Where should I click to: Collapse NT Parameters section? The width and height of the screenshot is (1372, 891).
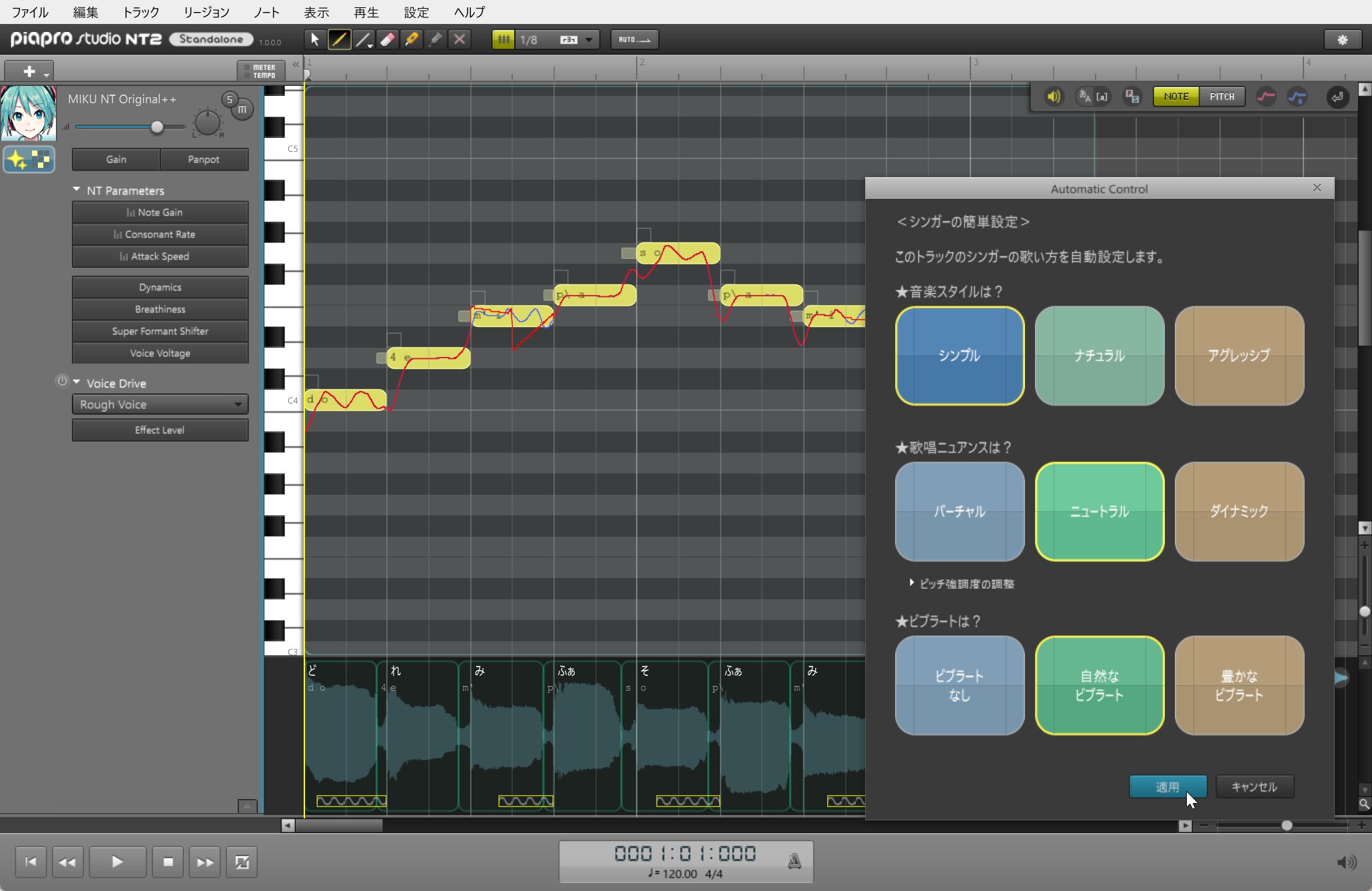coord(77,190)
